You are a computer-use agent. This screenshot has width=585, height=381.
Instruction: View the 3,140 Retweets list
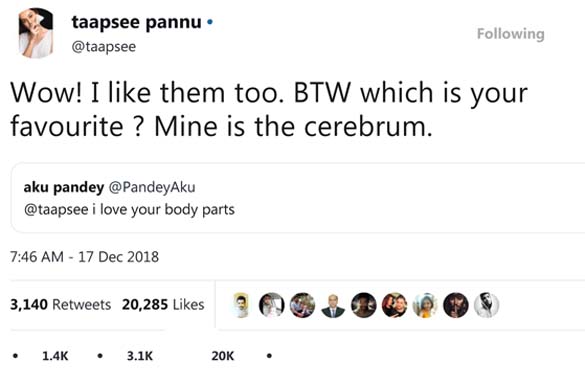pos(60,305)
